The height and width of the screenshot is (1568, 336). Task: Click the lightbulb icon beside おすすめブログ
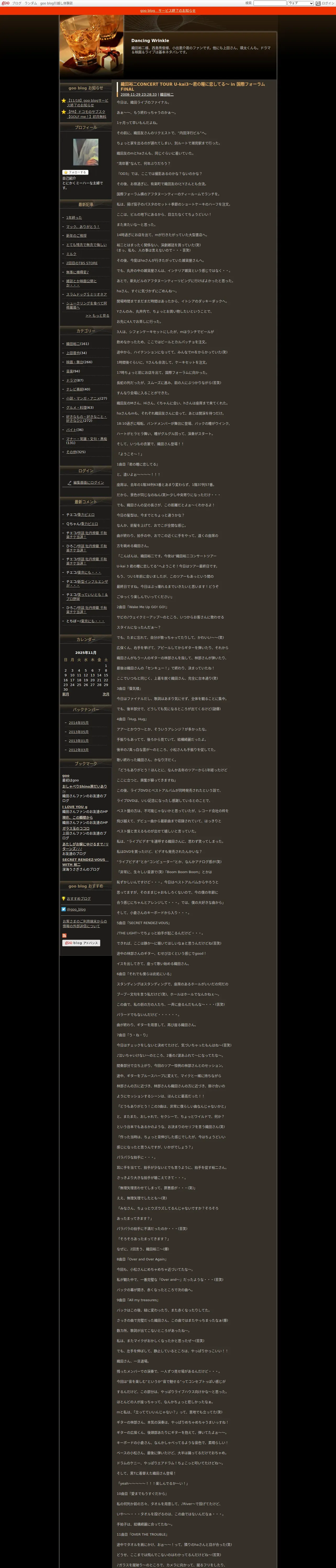click(63, 898)
